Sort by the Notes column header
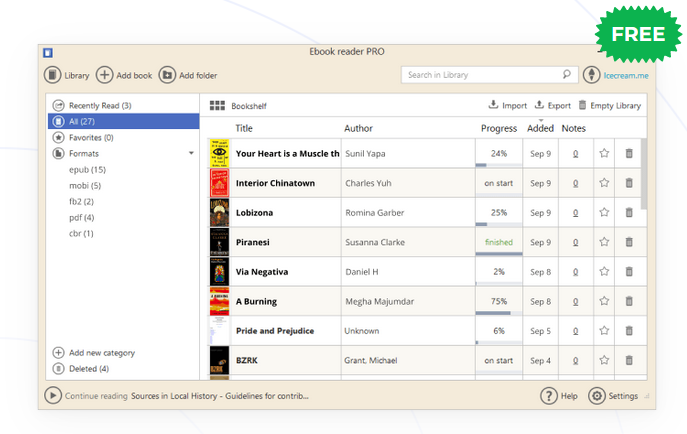Viewport: 687px width, 434px height. pos(574,128)
